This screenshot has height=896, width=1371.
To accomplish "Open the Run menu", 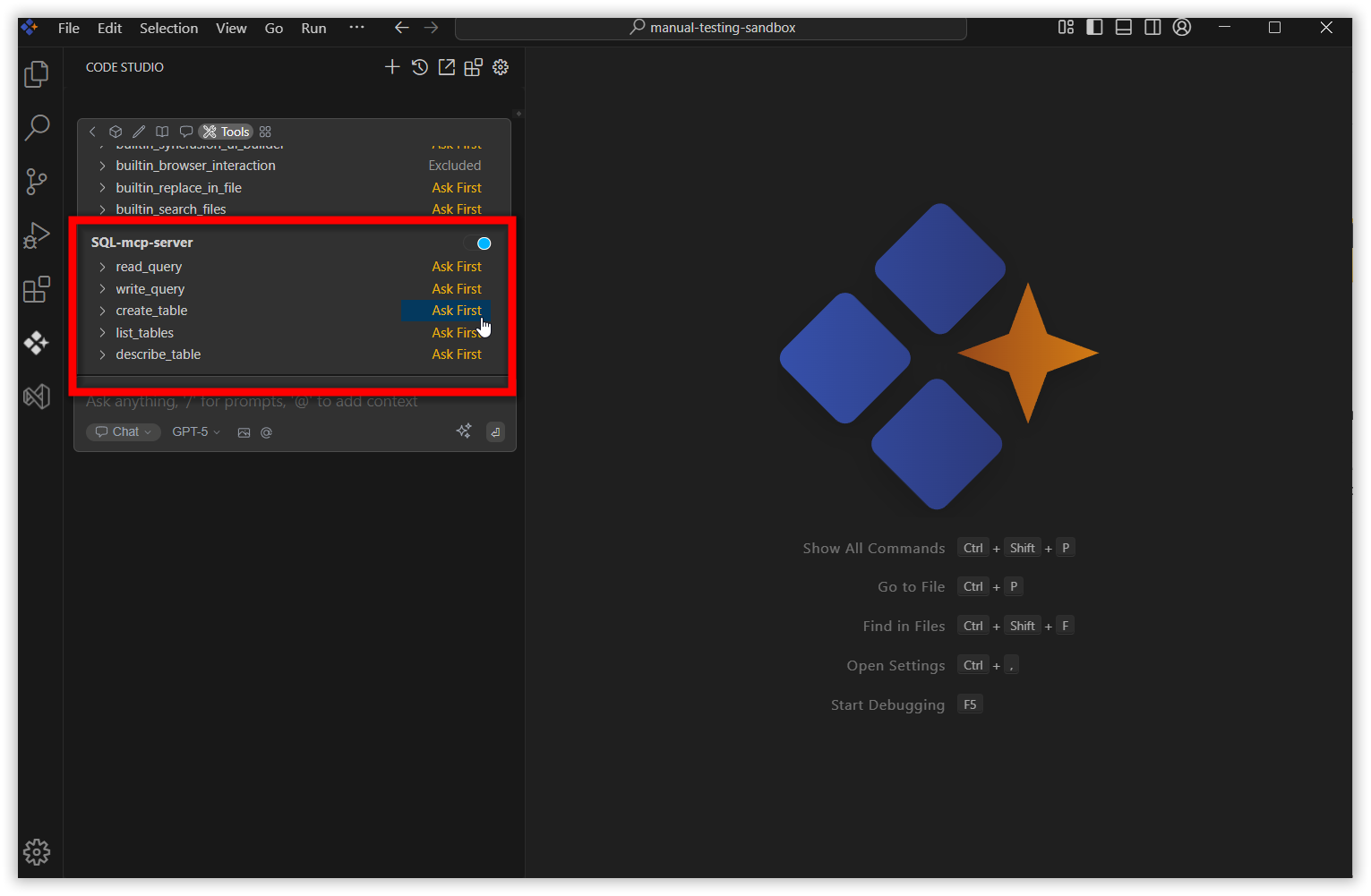I will (x=313, y=29).
